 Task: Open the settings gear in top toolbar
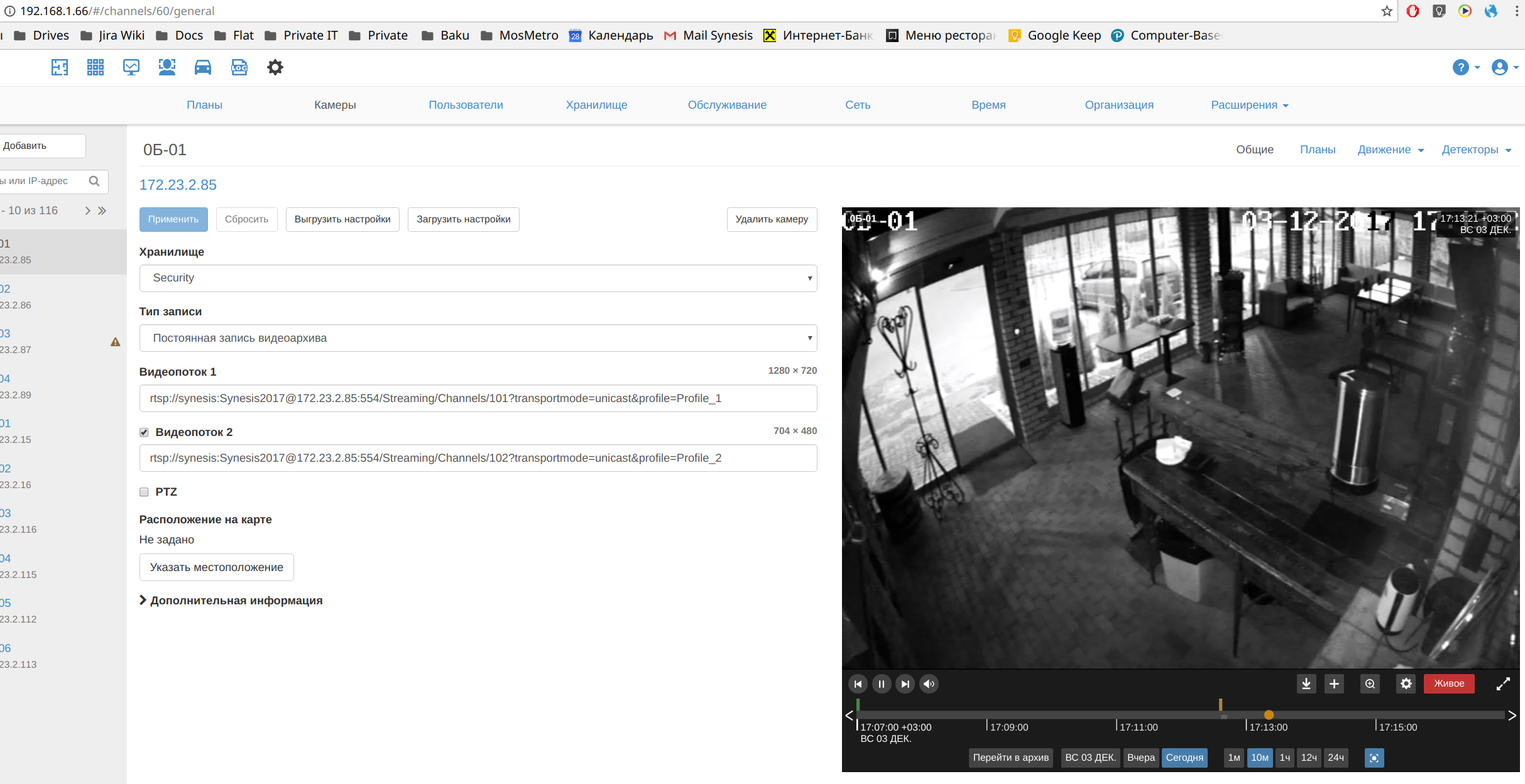click(275, 67)
